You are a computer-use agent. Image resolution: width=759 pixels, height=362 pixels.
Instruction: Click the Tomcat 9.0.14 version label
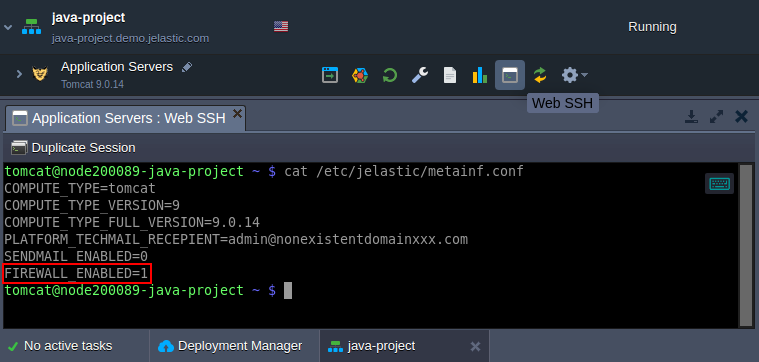tap(92, 84)
